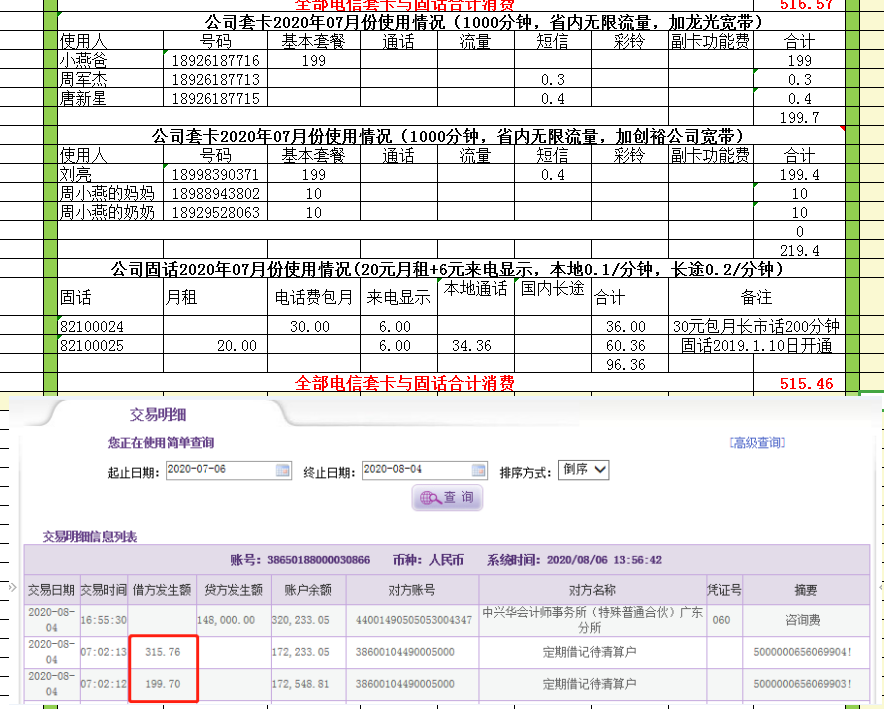Open the 高级查询 advanced query link
The width and height of the screenshot is (884, 709).
point(757,442)
